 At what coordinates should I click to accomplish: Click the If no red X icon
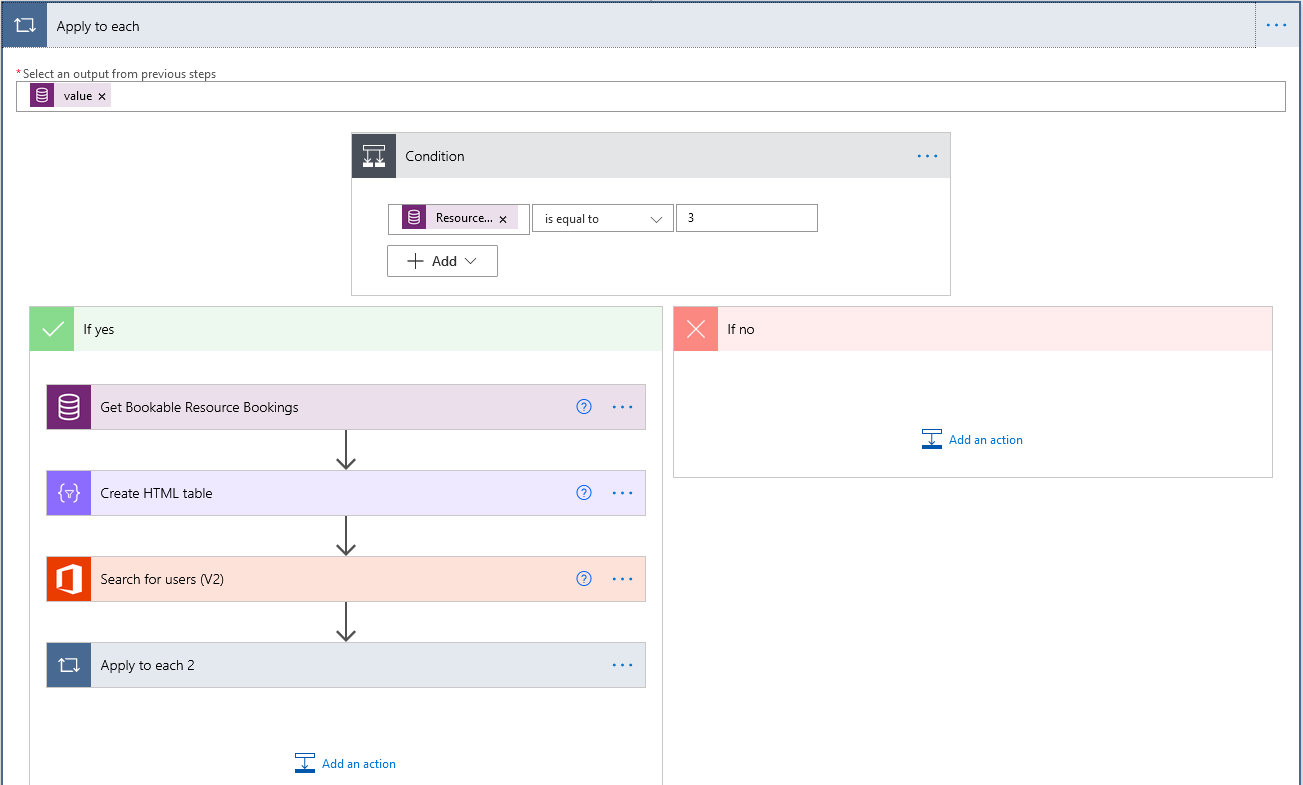tap(696, 329)
